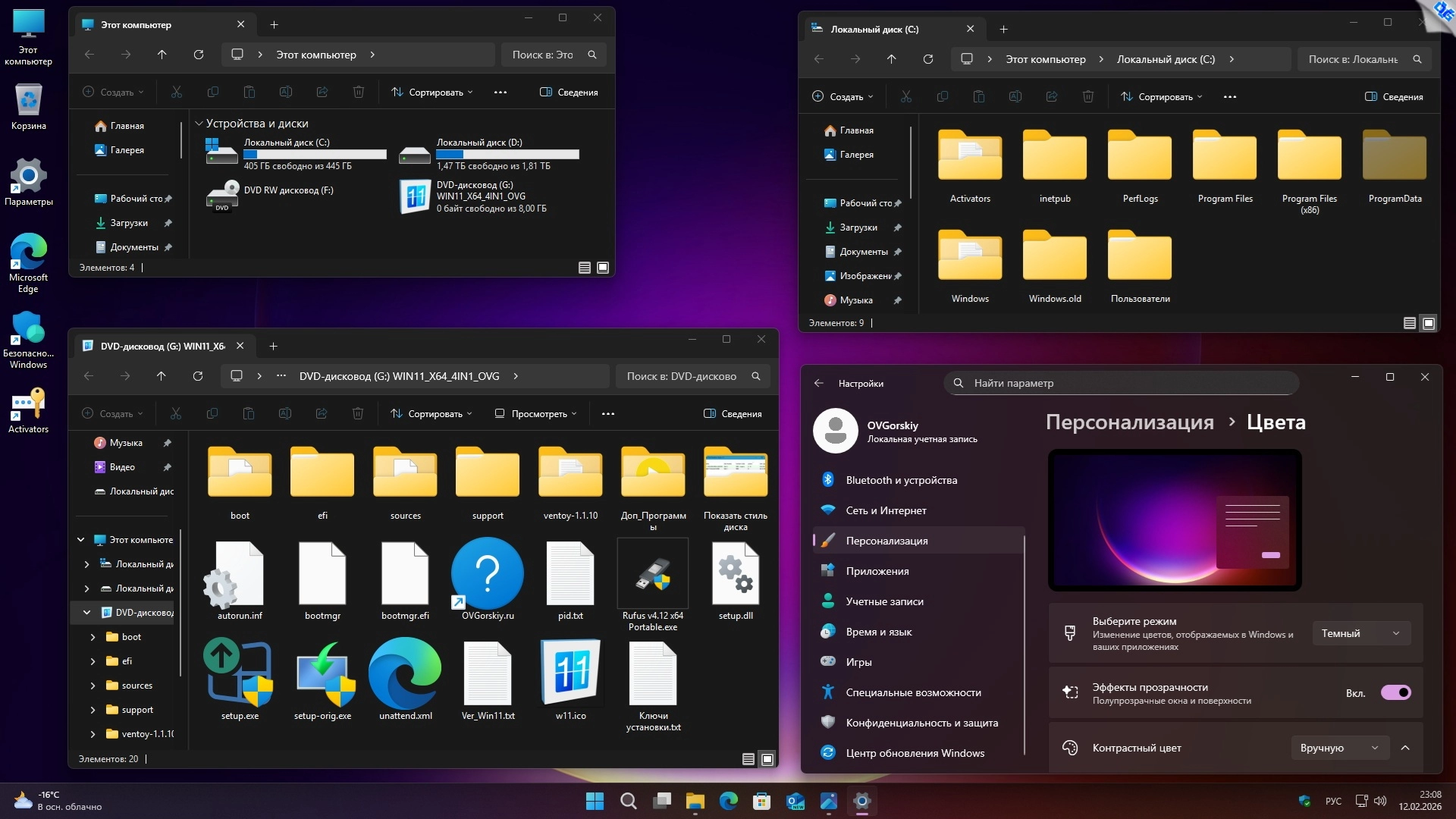Open the Выберите режим dropdown showing Темный
The height and width of the screenshot is (819, 1456).
1360,633
